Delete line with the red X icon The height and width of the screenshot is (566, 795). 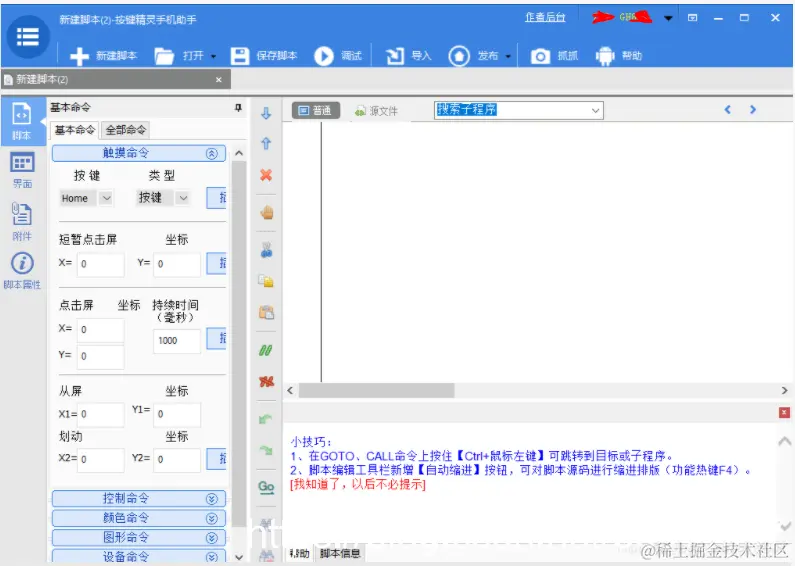[x=266, y=175]
